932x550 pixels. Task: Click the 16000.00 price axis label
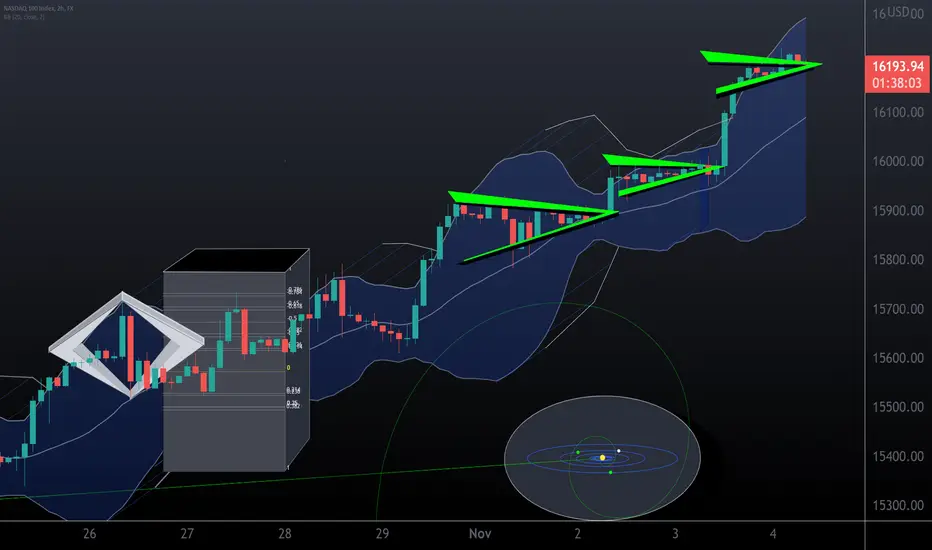898,161
